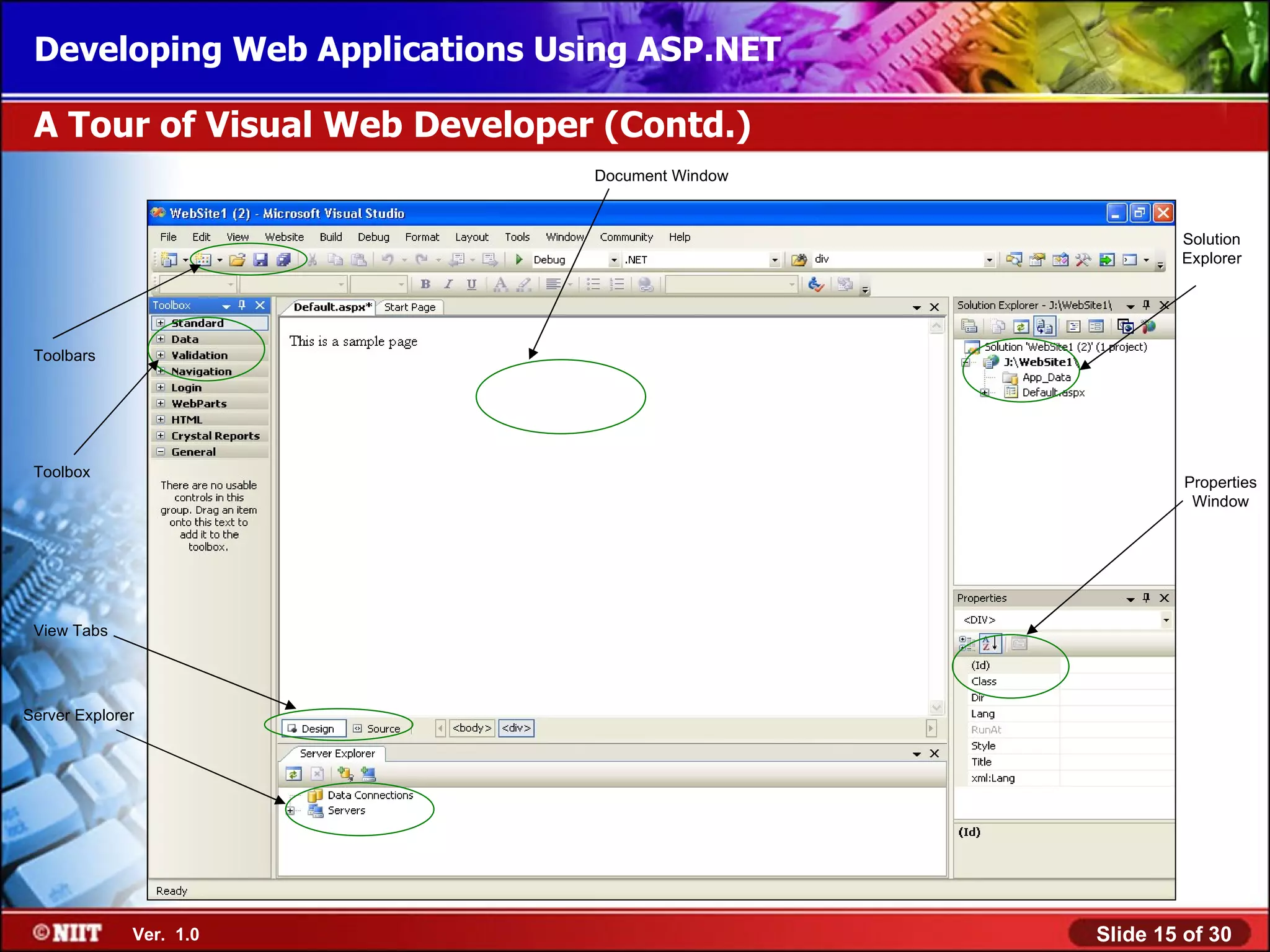This screenshot has width=1270, height=952.
Task: Click the Undo arrow icon
Action: coord(388,260)
